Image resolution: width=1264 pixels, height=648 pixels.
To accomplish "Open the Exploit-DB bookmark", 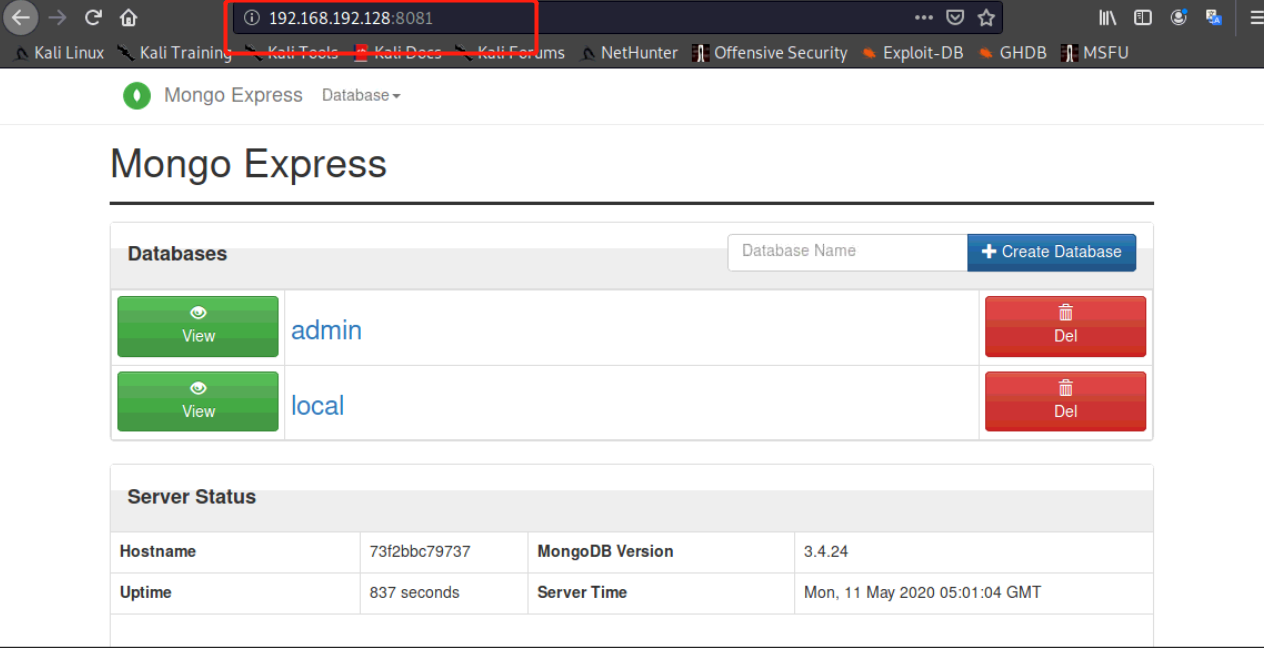I will coord(912,53).
